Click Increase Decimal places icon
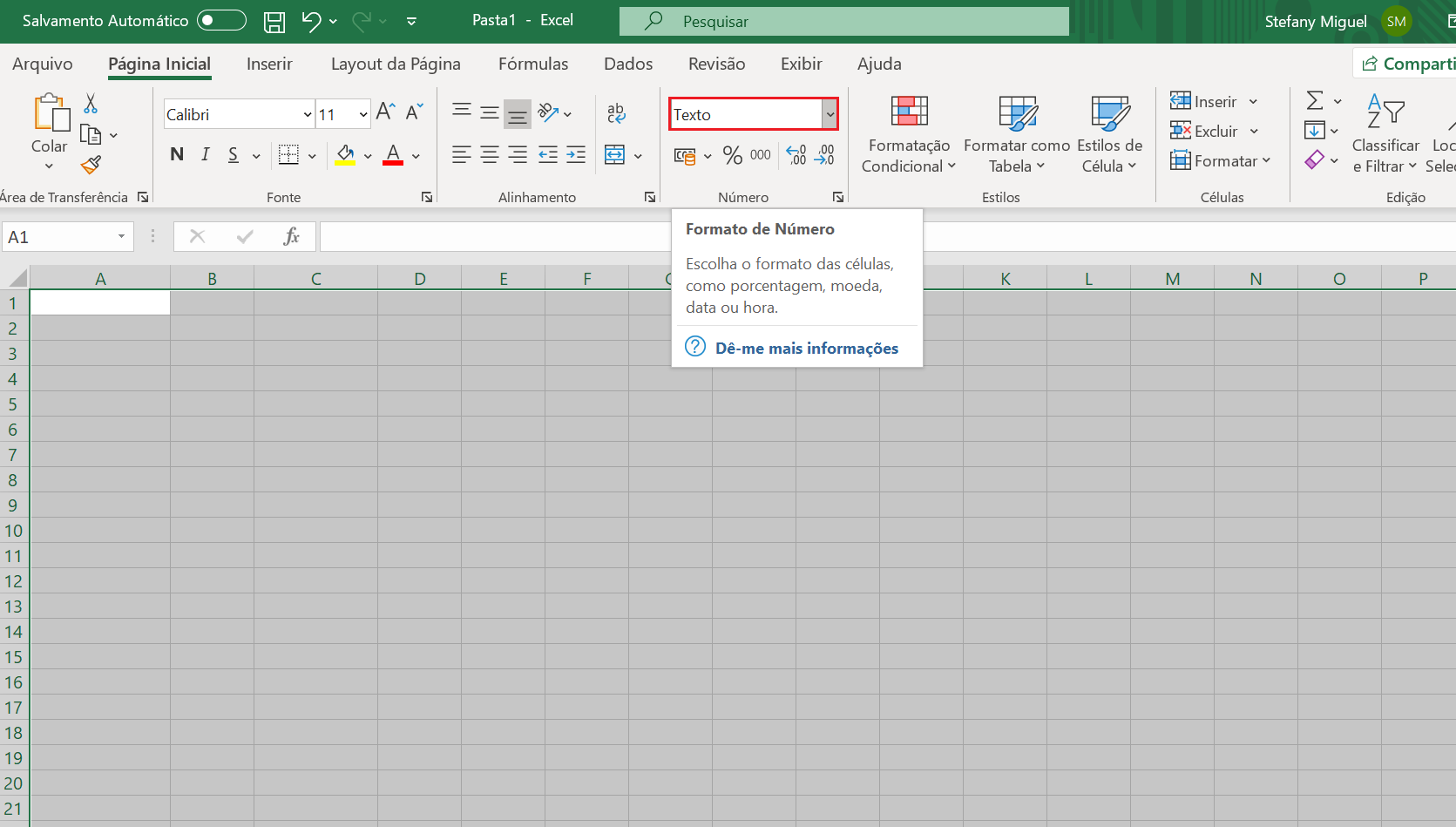Viewport: 1456px width, 827px height. (x=796, y=155)
